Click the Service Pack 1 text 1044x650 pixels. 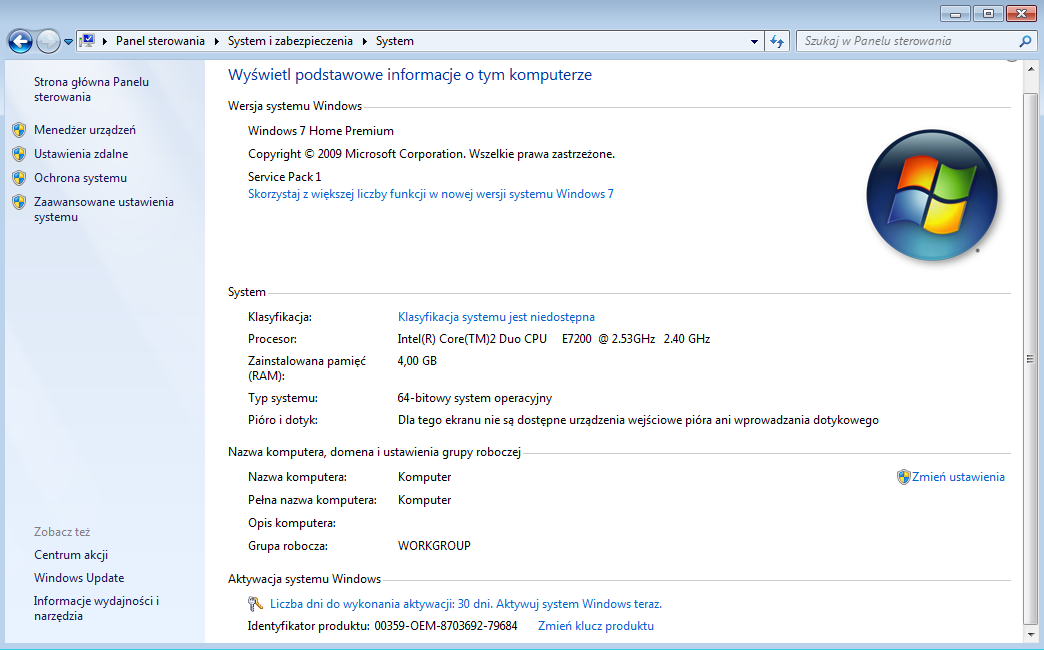click(x=284, y=176)
